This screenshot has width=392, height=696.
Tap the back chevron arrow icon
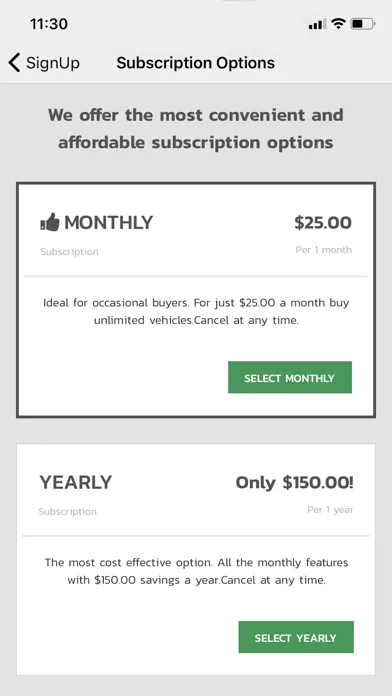pyautogui.click(x=14, y=63)
